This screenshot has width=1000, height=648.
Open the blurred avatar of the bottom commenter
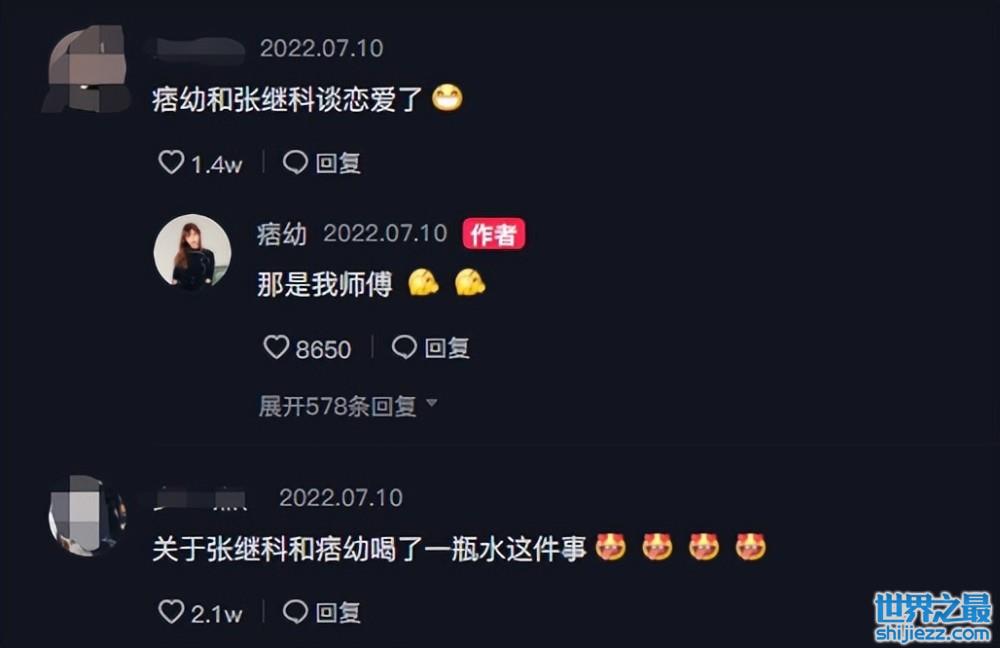(87, 515)
